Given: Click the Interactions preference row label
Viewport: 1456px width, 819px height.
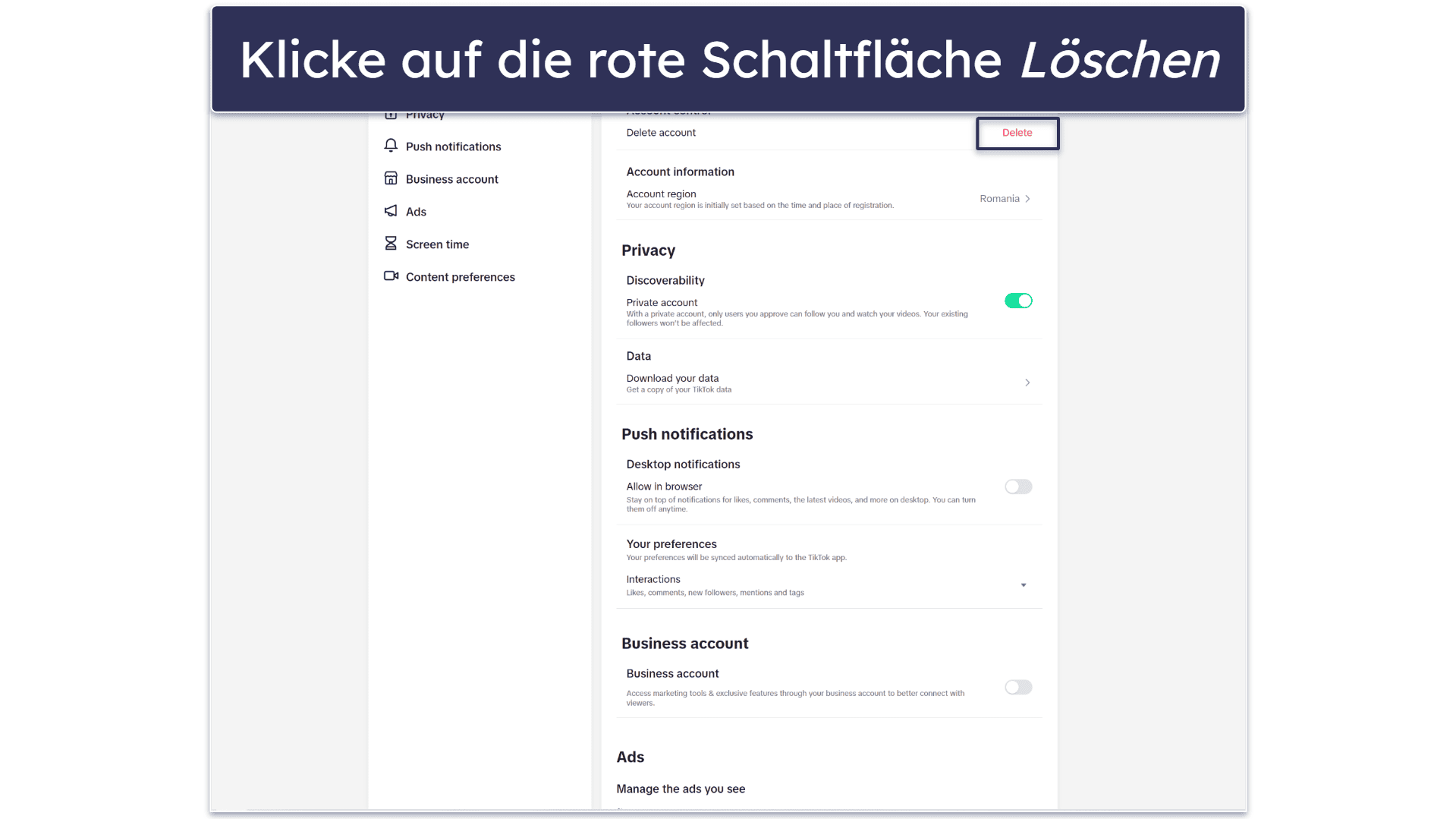Looking at the screenshot, I should (x=653, y=579).
